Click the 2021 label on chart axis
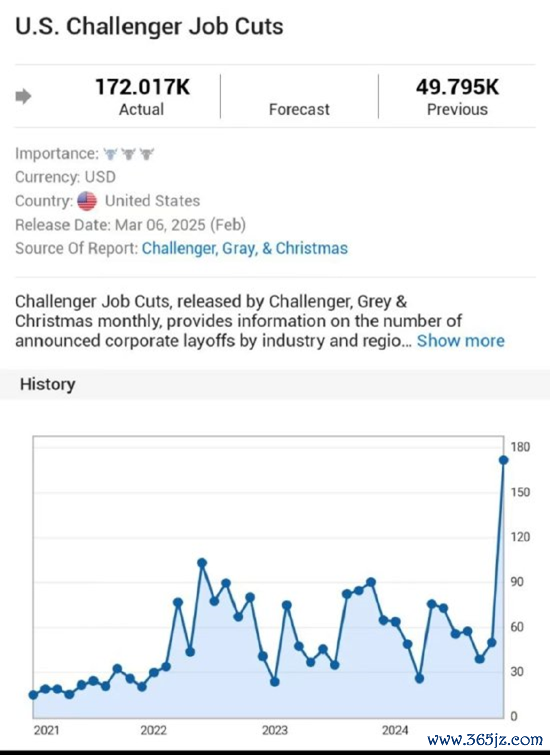The image size is (550, 755). [47, 730]
